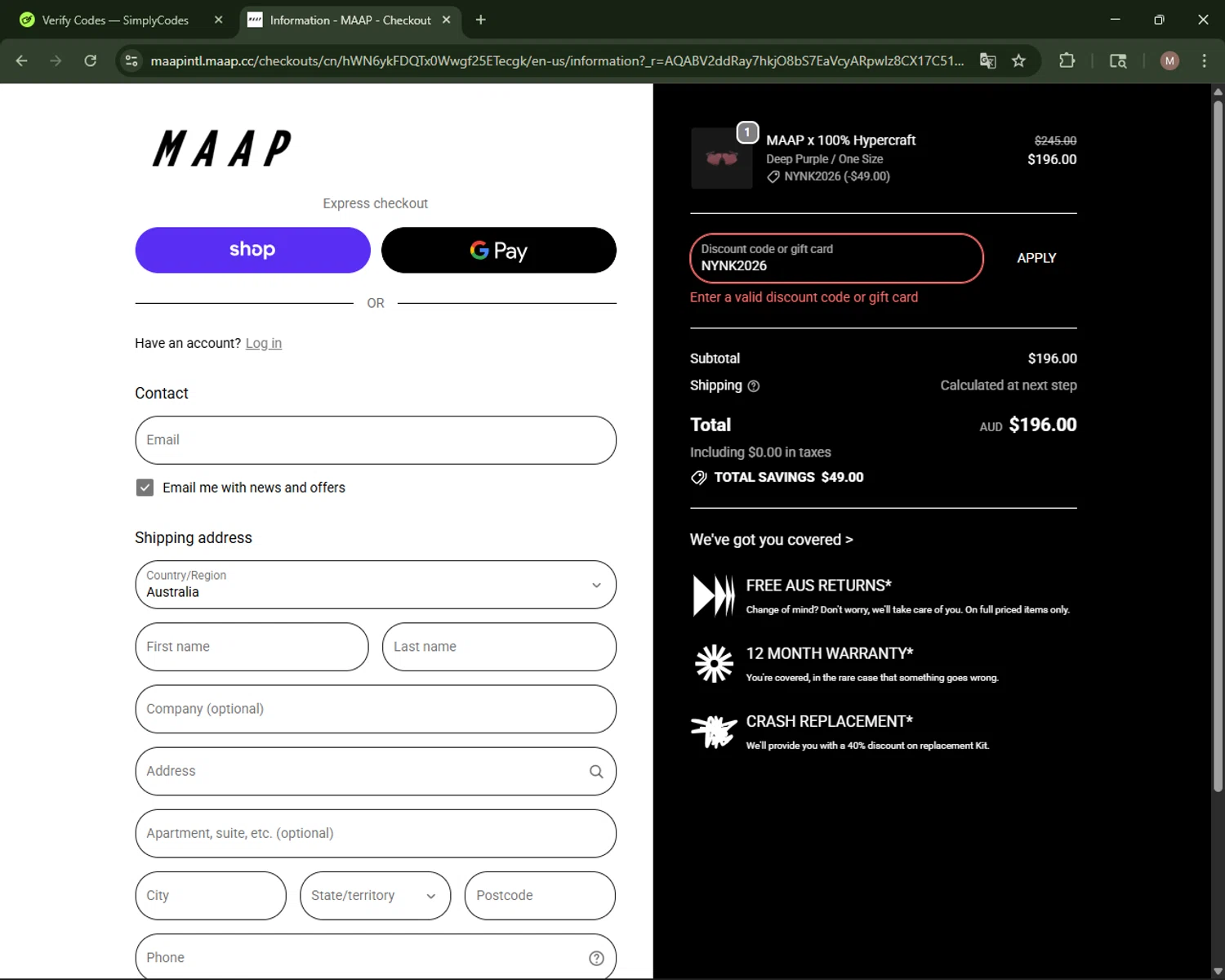Click the Log in link
The width and height of the screenshot is (1225, 980).
click(264, 344)
